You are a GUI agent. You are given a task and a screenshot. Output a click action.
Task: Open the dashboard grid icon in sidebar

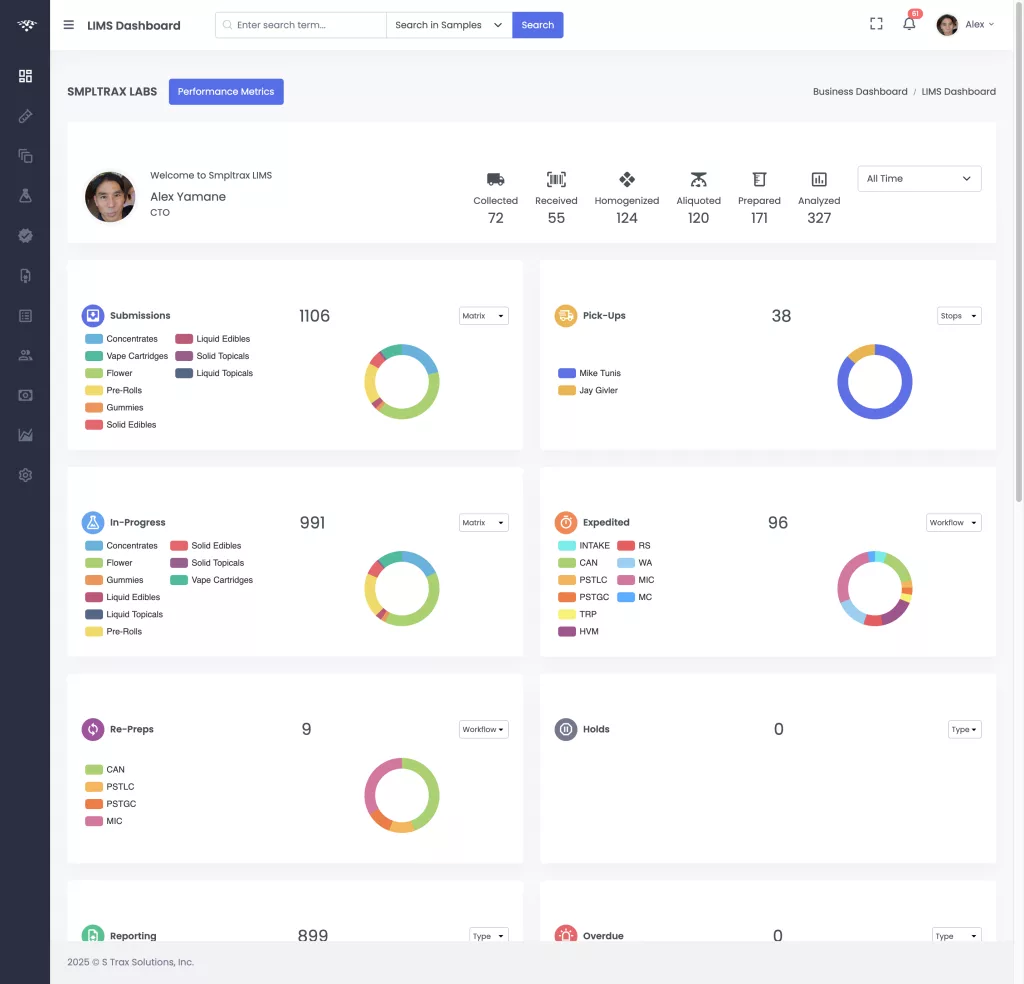(25, 76)
